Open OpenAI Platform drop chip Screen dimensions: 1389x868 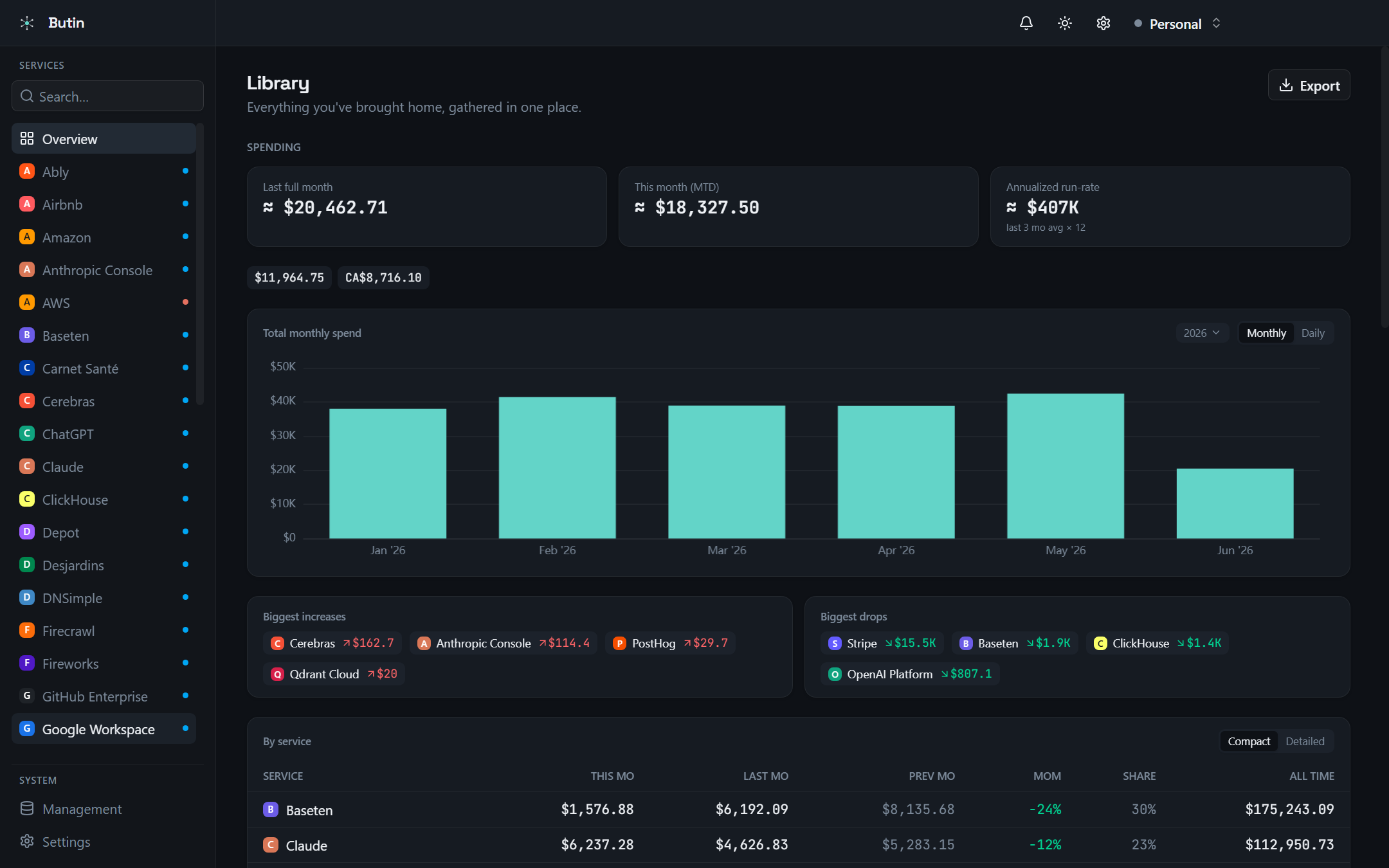(910, 674)
